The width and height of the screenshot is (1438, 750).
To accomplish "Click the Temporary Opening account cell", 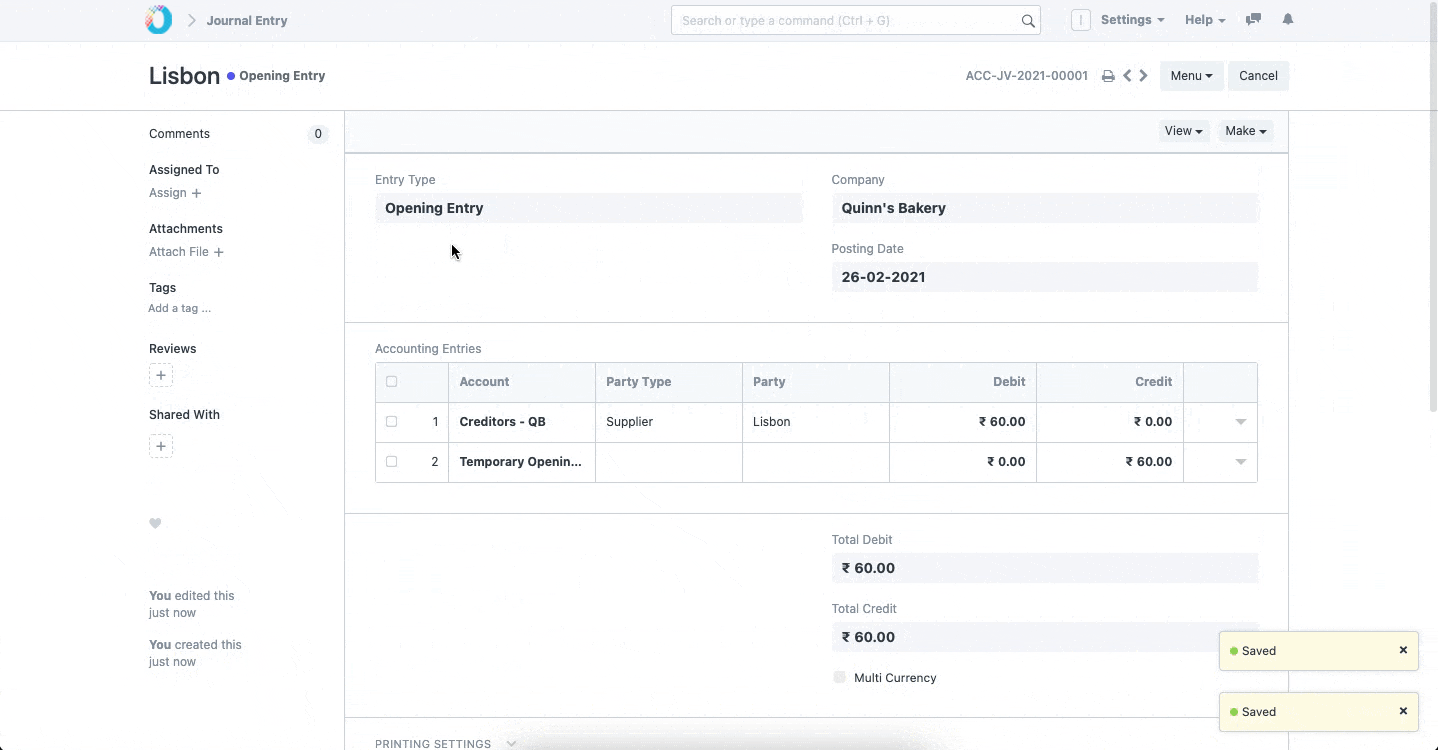I will (x=522, y=462).
